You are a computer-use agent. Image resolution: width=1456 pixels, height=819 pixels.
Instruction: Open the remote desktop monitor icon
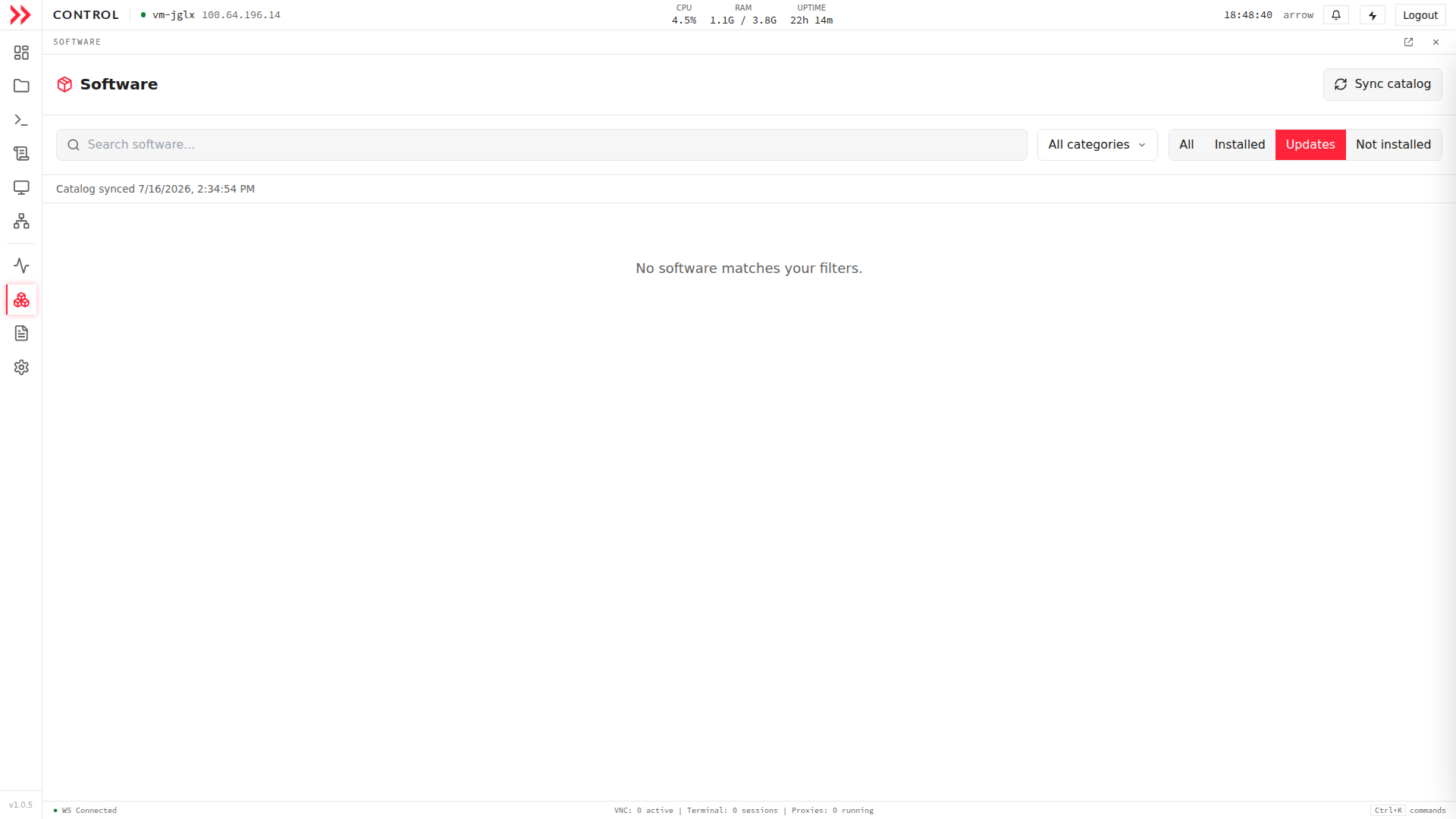[21, 187]
